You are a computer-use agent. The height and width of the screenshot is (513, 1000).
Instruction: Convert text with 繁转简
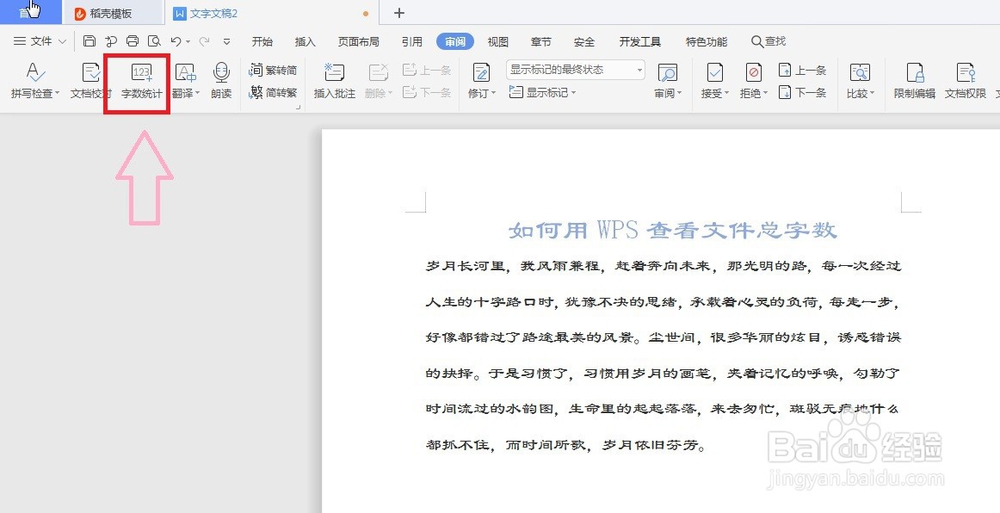coord(273,70)
